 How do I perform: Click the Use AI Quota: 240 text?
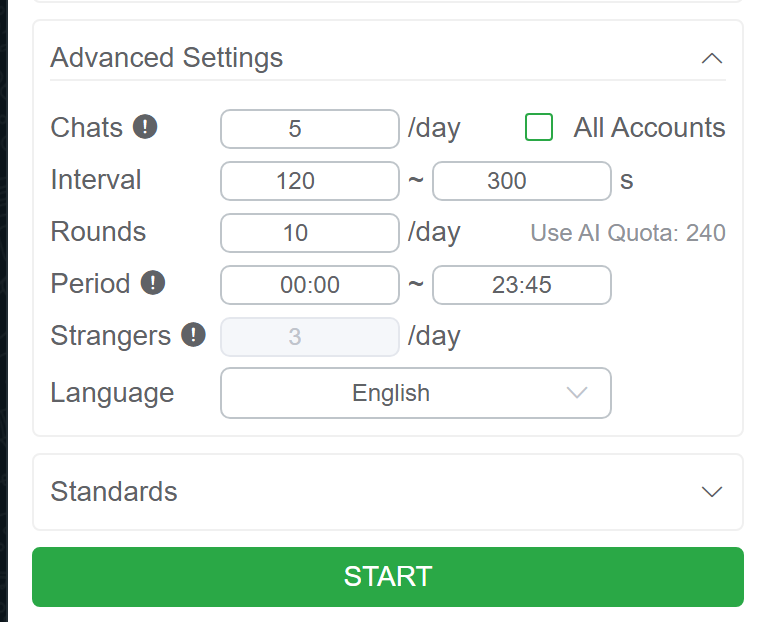[x=628, y=233]
